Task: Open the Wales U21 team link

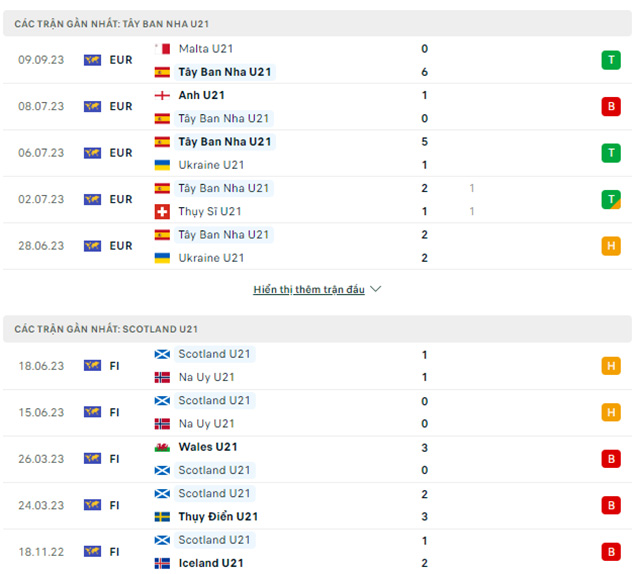Action: [208, 447]
